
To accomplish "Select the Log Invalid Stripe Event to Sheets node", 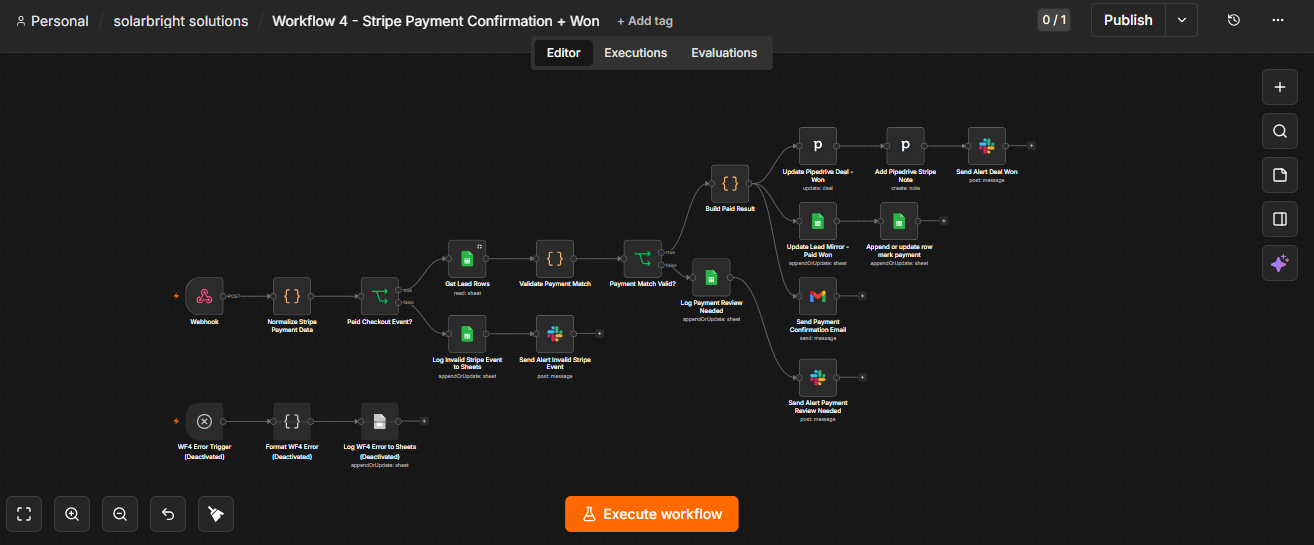I will point(467,334).
